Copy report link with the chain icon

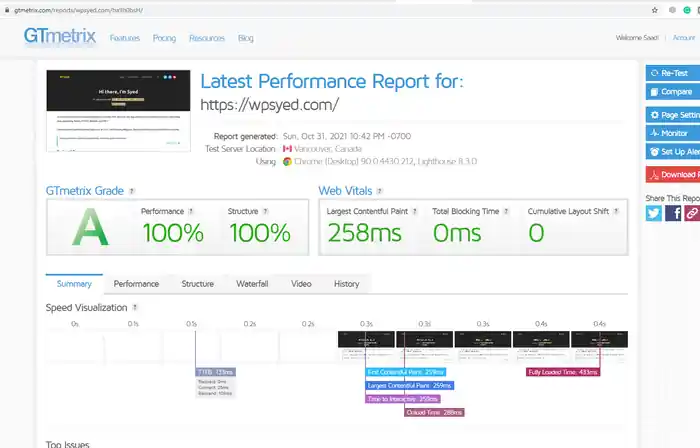[692, 213]
